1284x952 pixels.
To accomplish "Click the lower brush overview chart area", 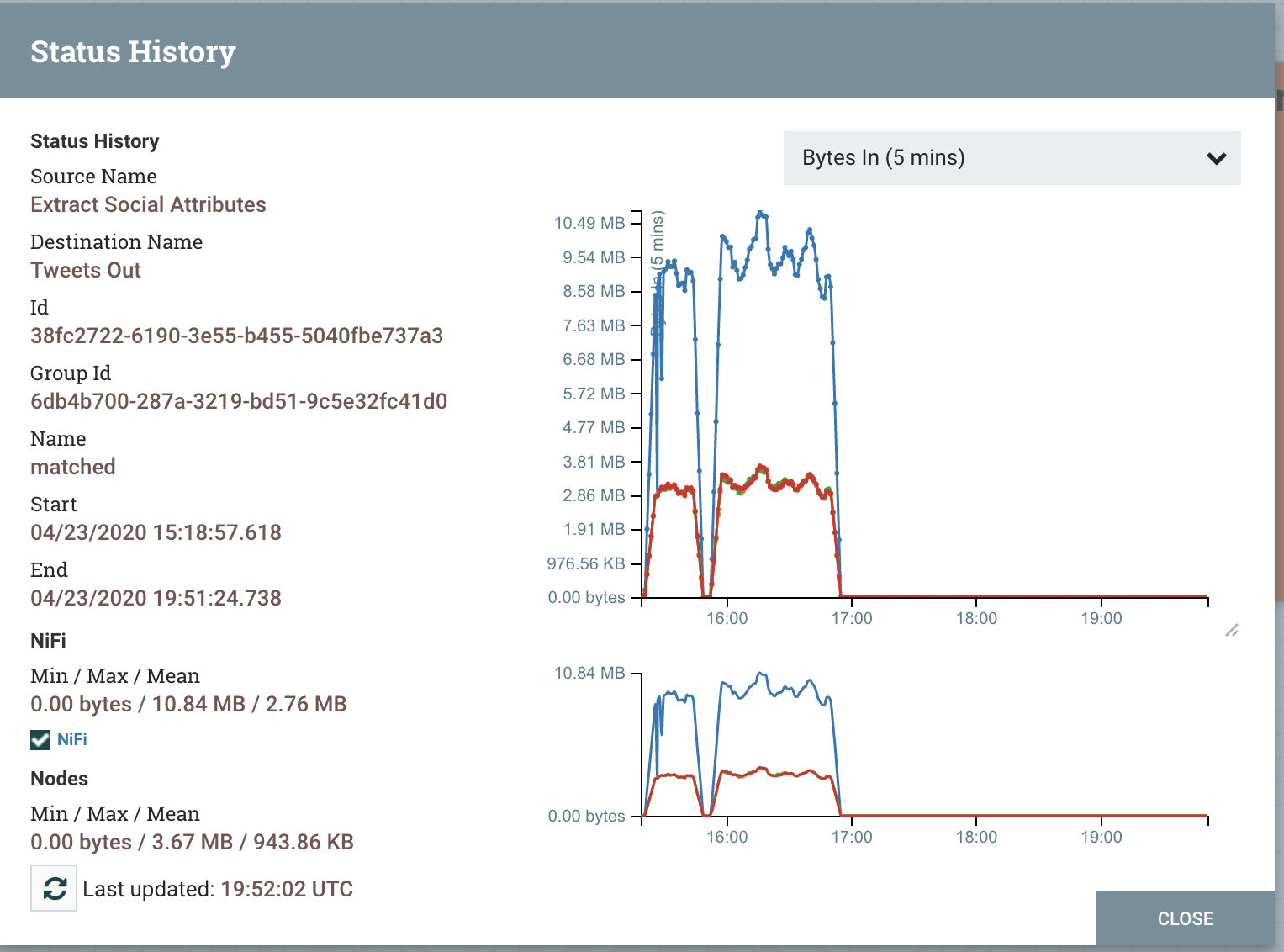I will click(x=925, y=744).
